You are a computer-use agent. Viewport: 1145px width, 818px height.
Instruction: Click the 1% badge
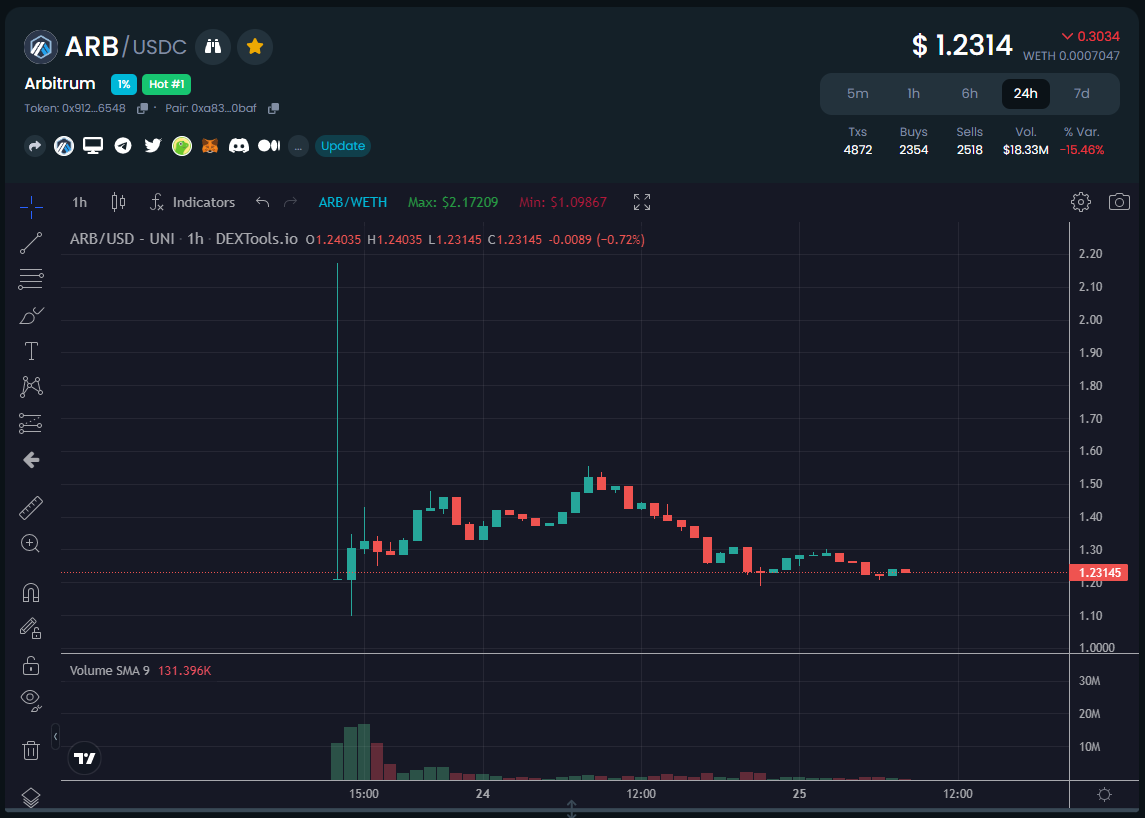(124, 84)
